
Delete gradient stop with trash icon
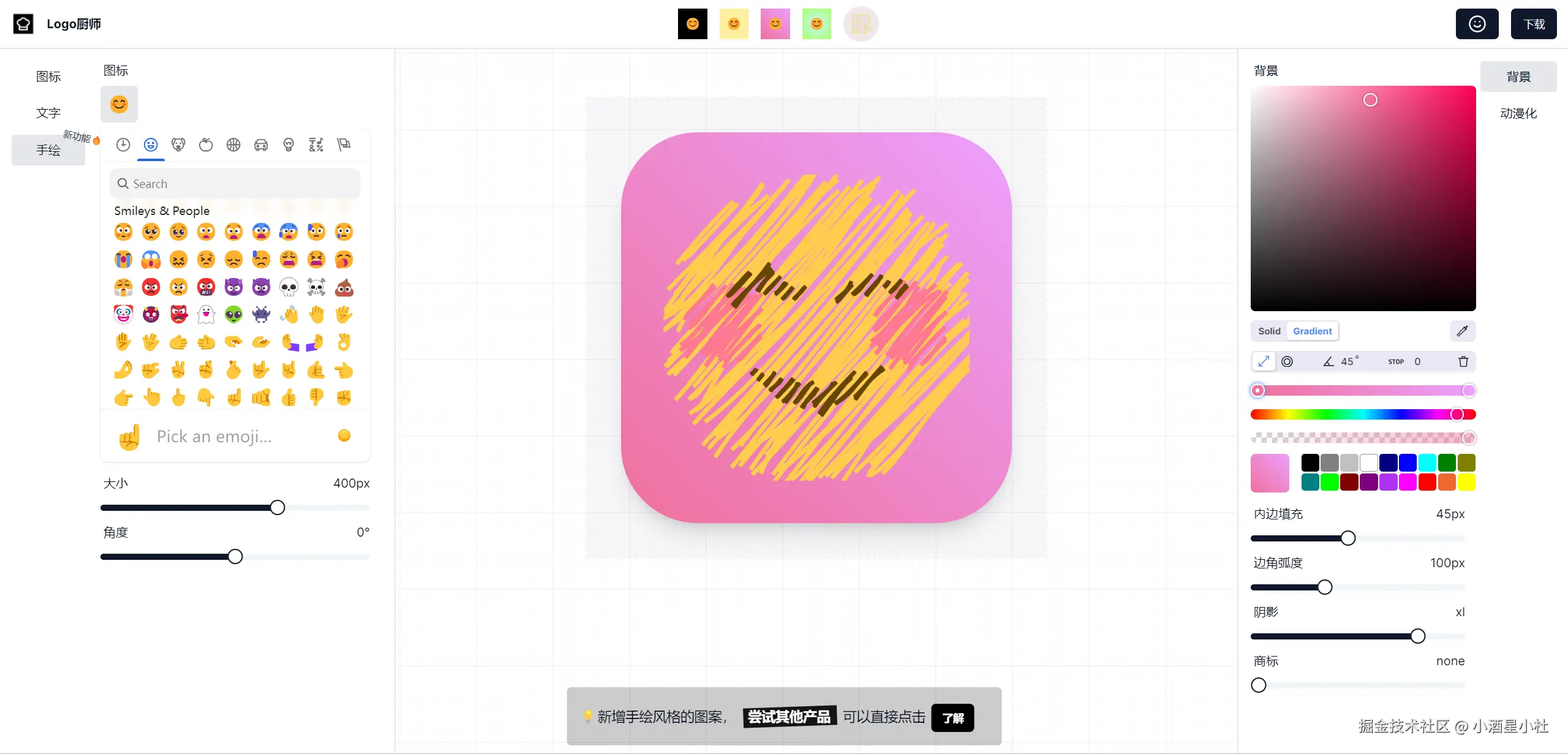[1463, 361]
